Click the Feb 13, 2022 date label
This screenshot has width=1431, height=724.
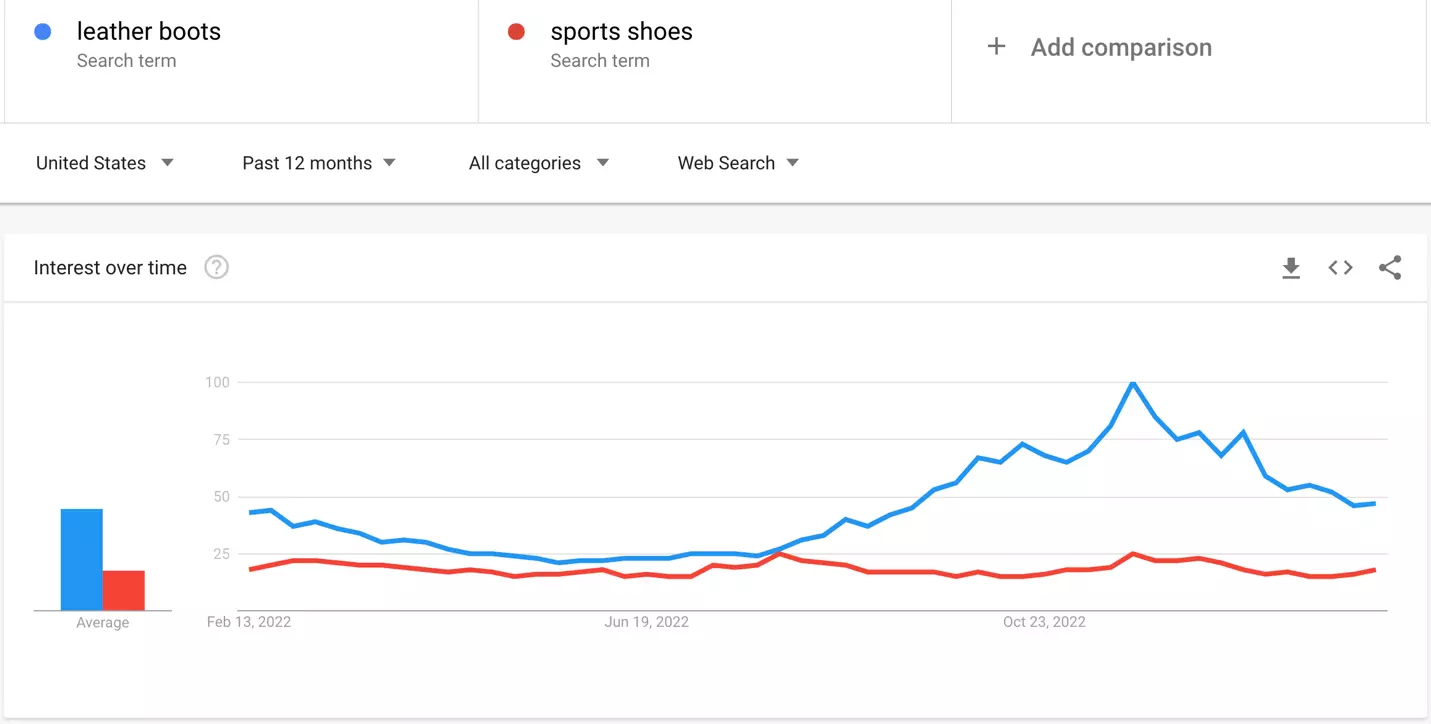click(x=249, y=622)
